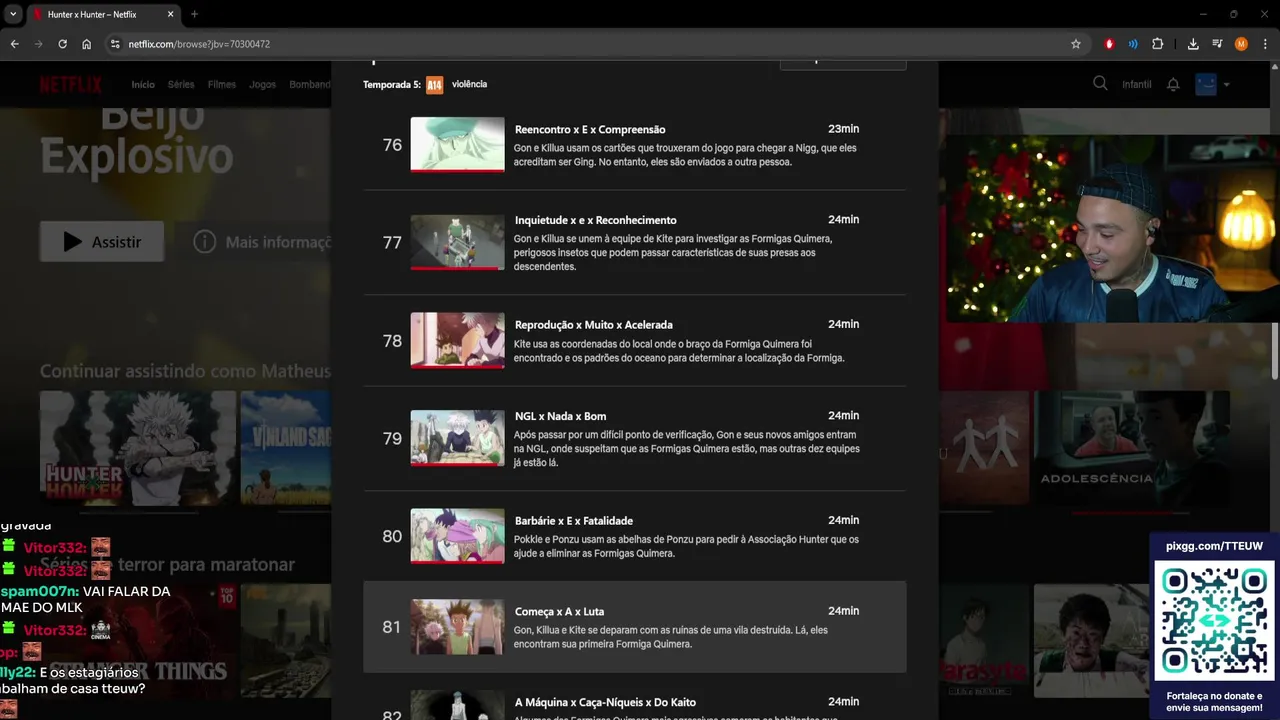1280x720 pixels.
Task: Open the Séries section
Action: (x=181, y=85)
